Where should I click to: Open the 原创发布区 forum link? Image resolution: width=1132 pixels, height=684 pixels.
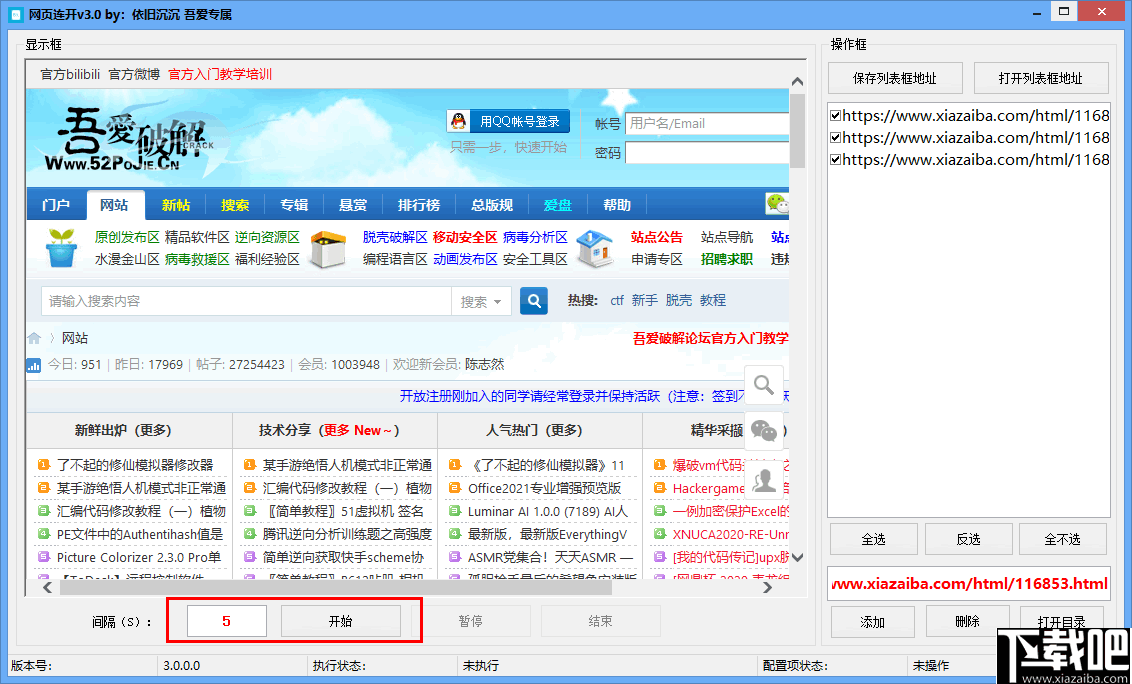[127, 237]
